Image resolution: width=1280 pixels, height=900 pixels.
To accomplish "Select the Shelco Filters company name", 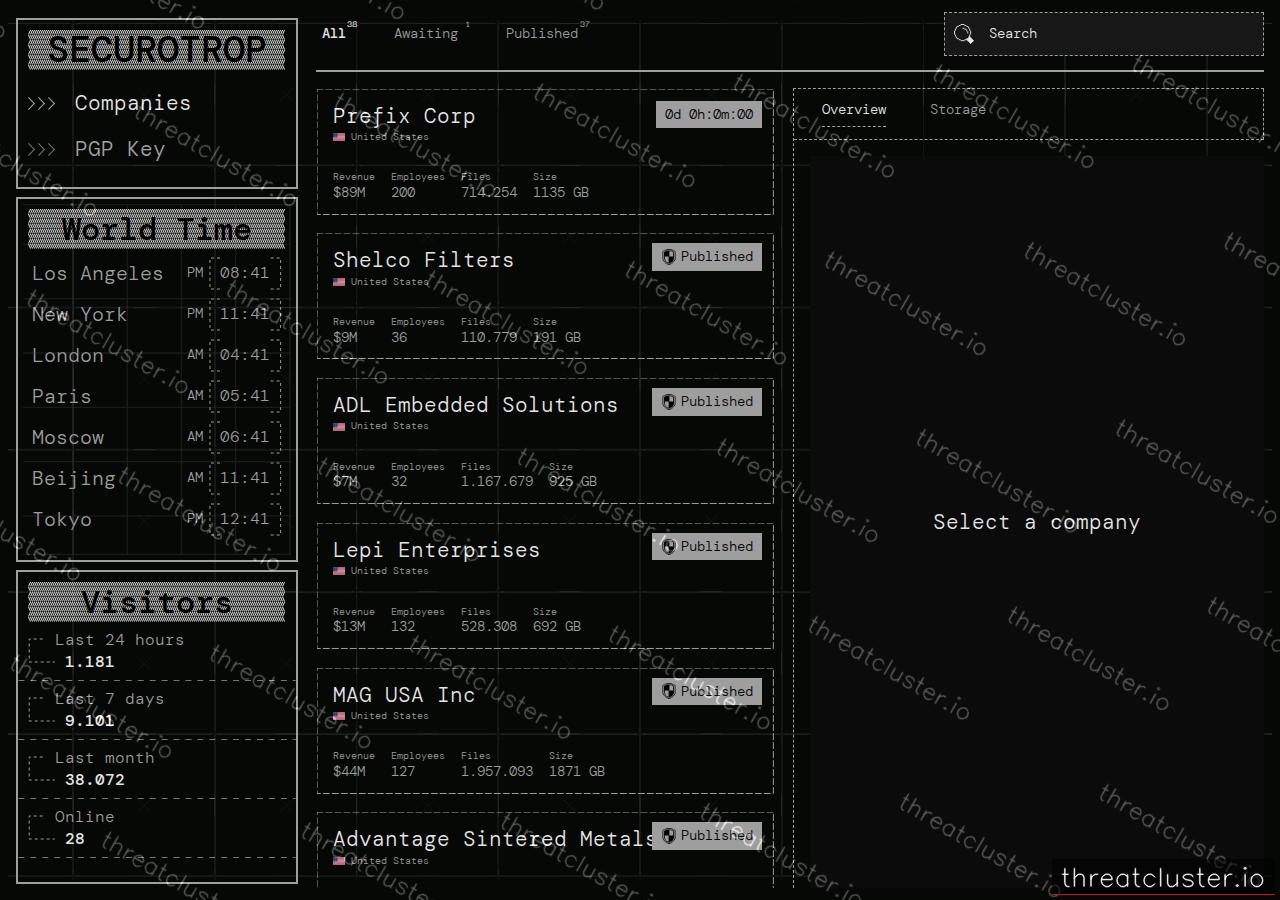I will click(423, 260).
